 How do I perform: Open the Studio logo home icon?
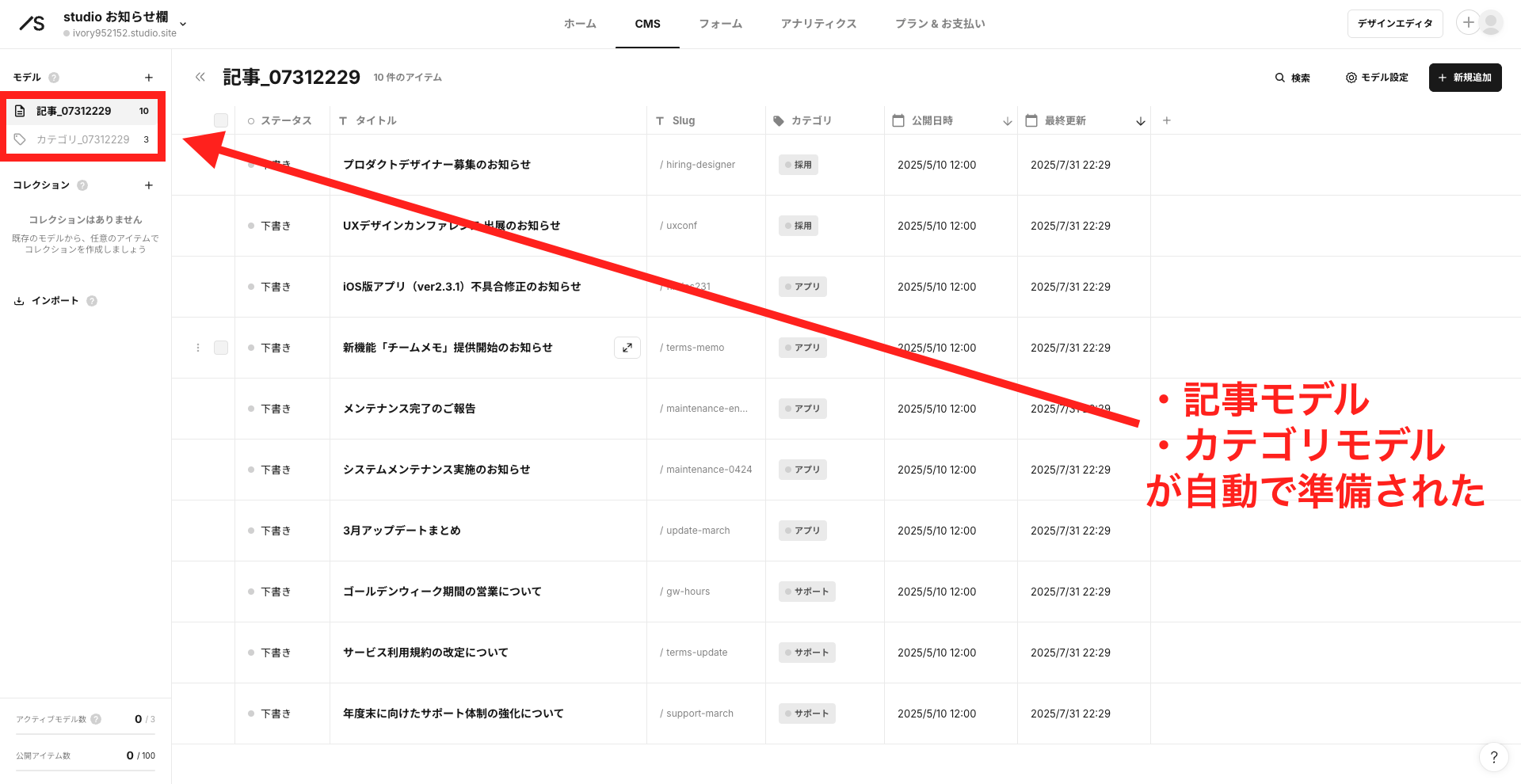click(31, 23)
